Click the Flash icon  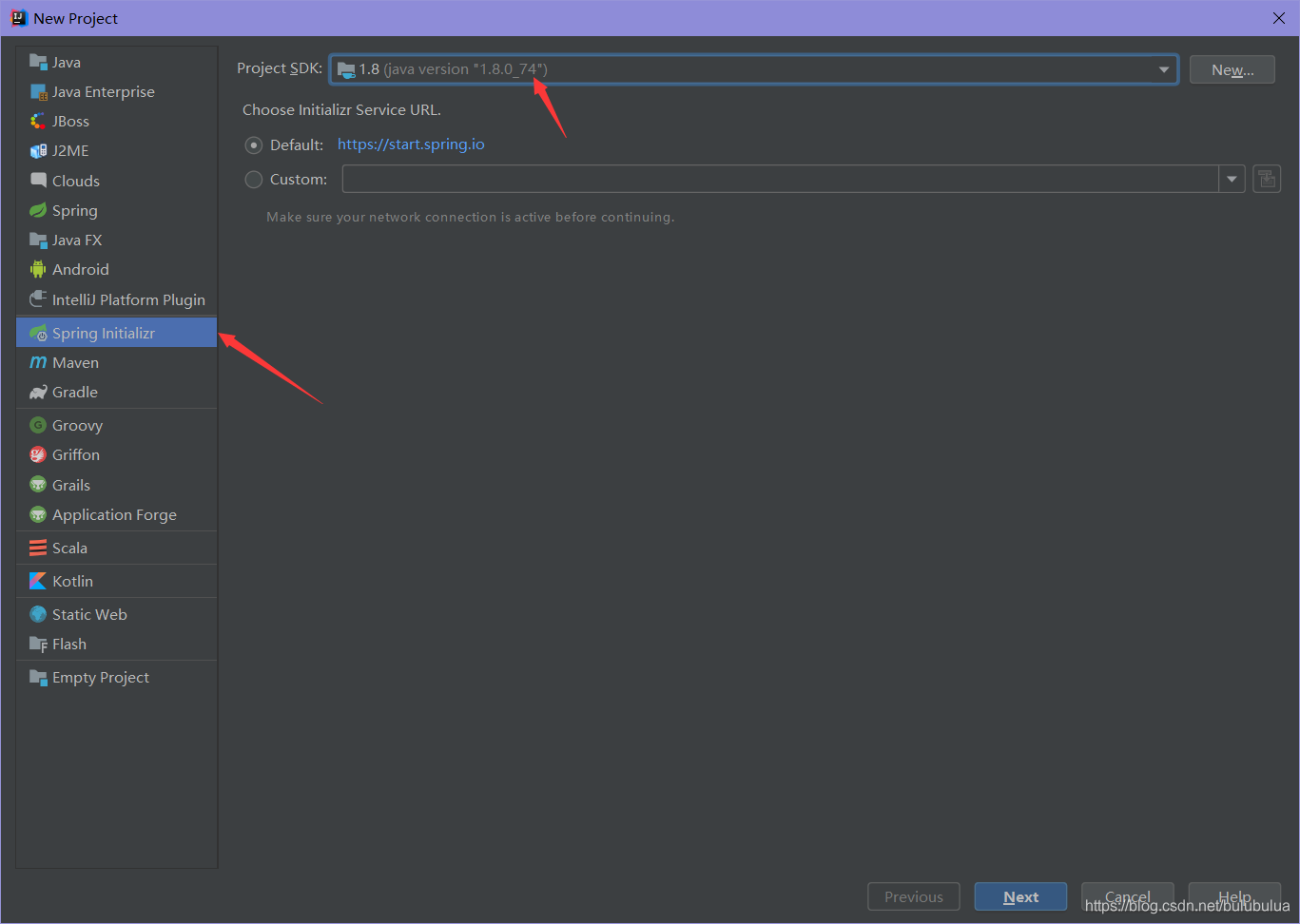[x=38, y=644]
